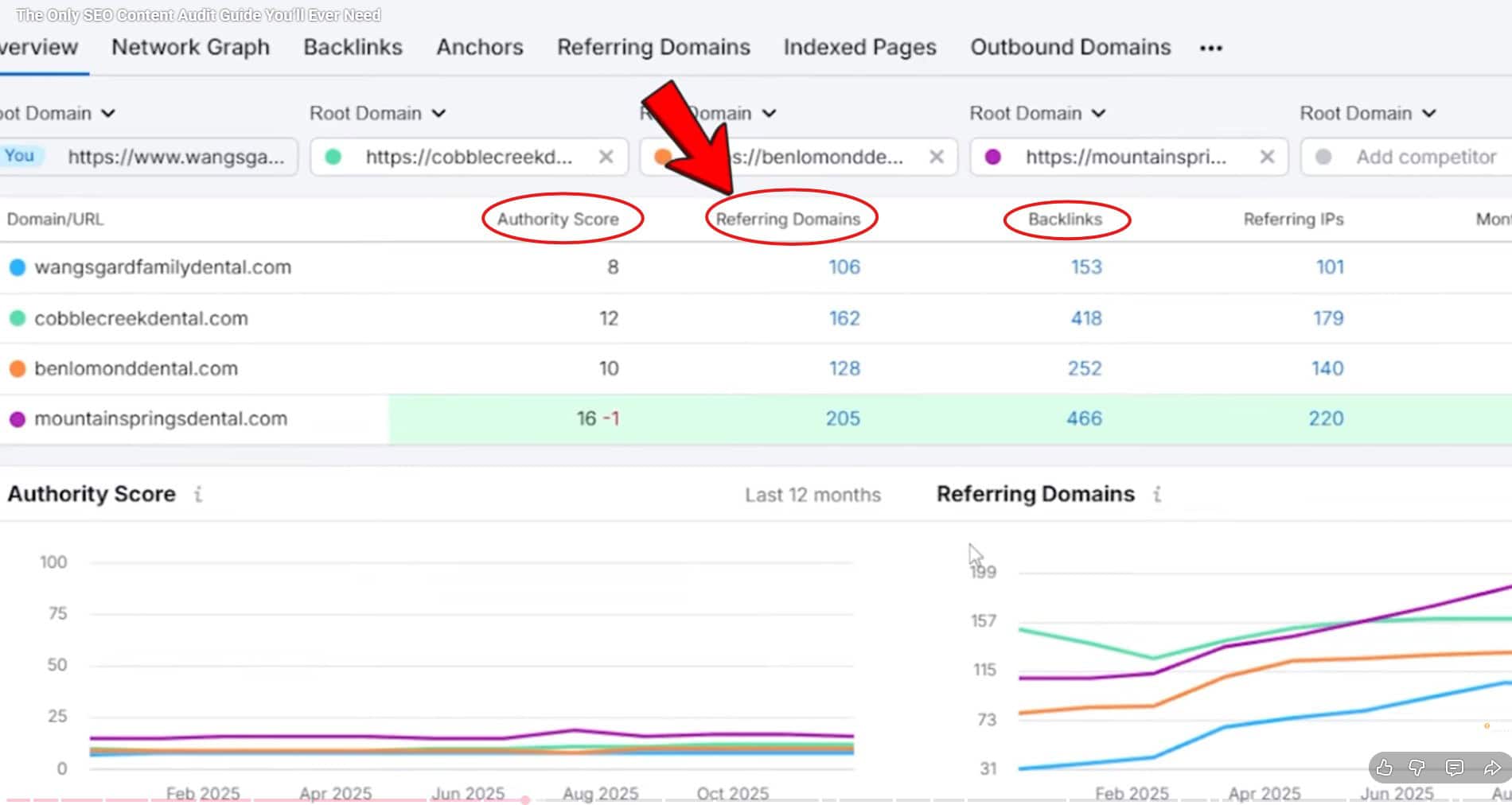This screenshot has width=1512, height=805.
Task: Switch to the Network Graph tab
Action: [189, 48]
